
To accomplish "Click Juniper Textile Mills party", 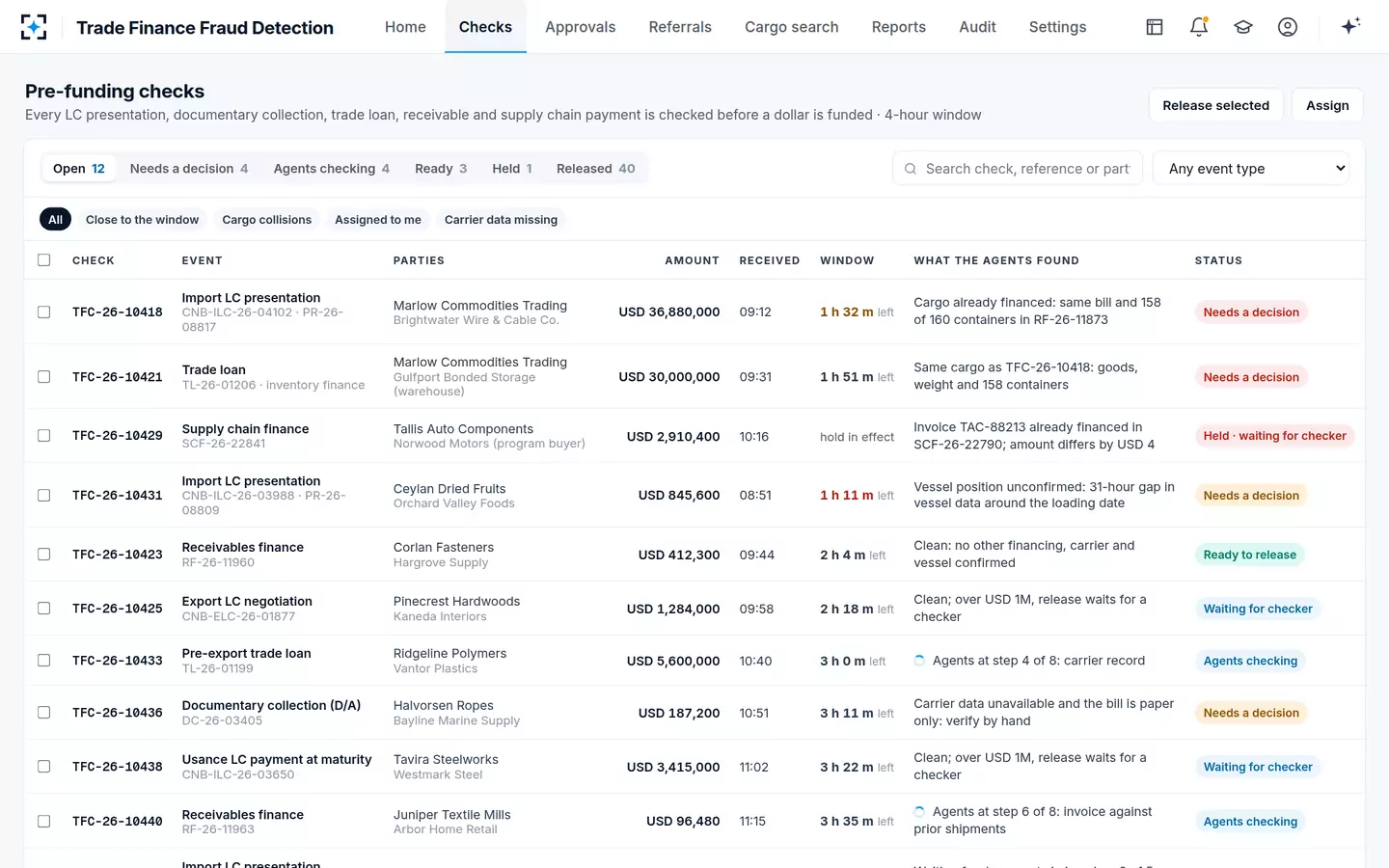I will [452, 815].
